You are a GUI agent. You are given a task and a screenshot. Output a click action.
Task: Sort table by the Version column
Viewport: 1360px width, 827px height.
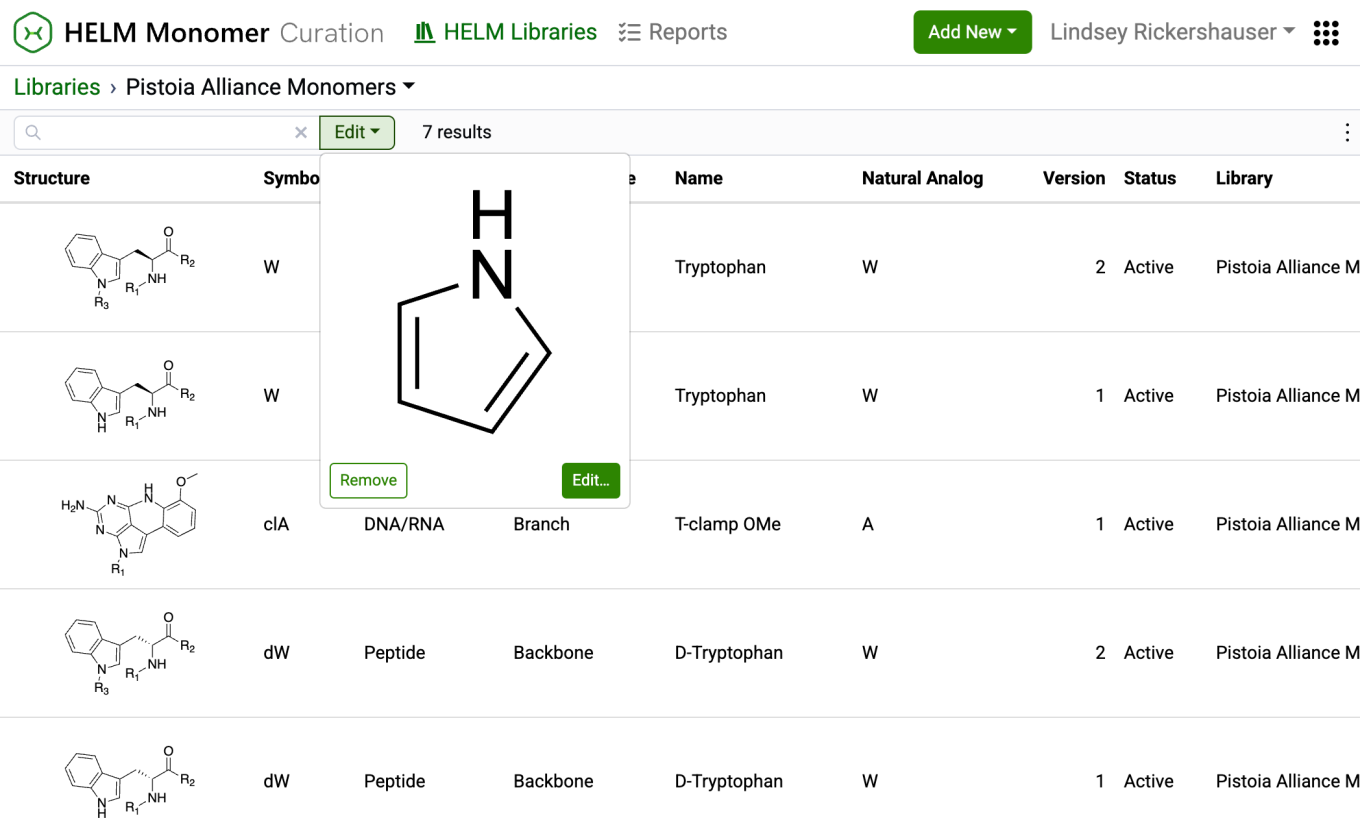[x=1073, y=178]
